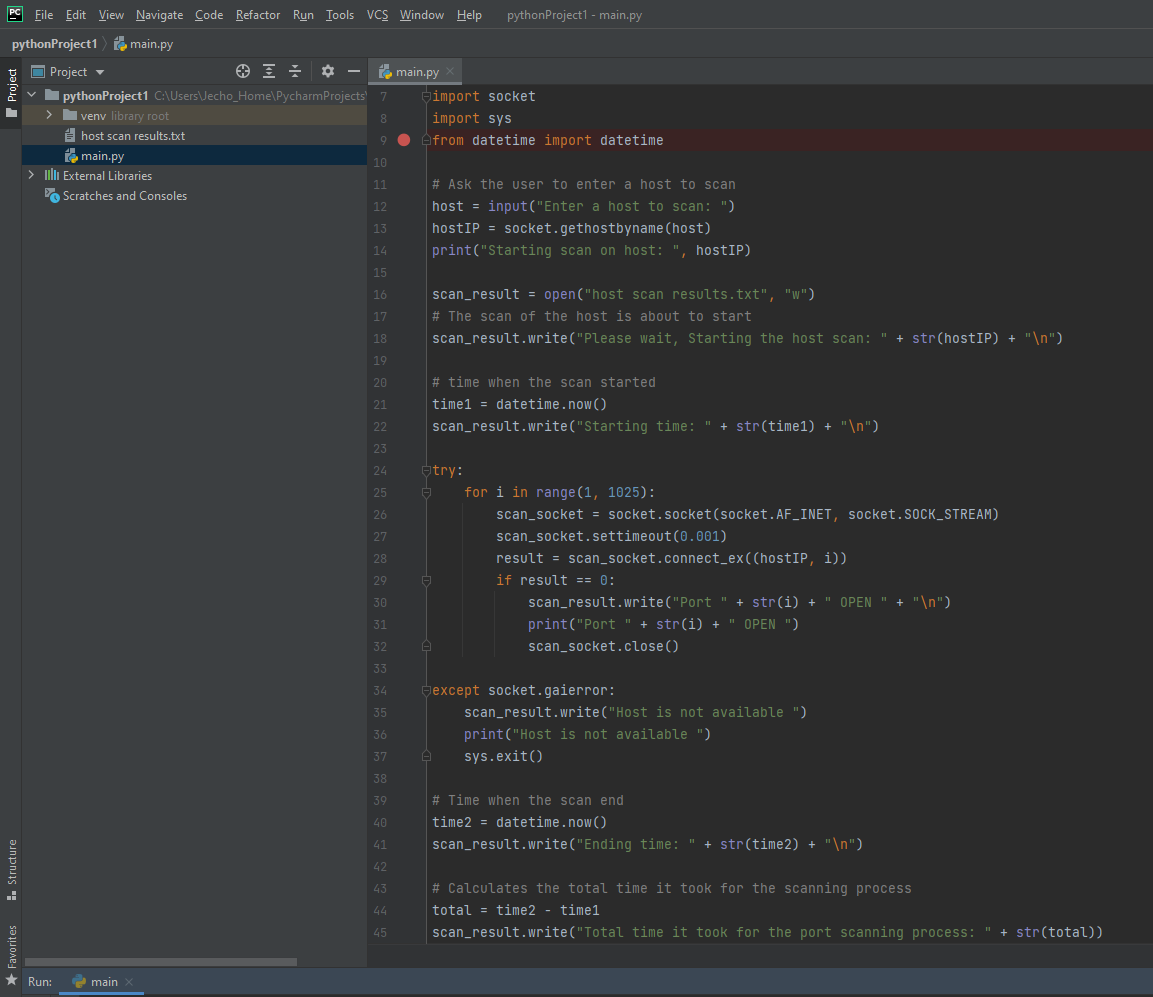
Task: Open the Code menu
Action: [x=209, y=15]
